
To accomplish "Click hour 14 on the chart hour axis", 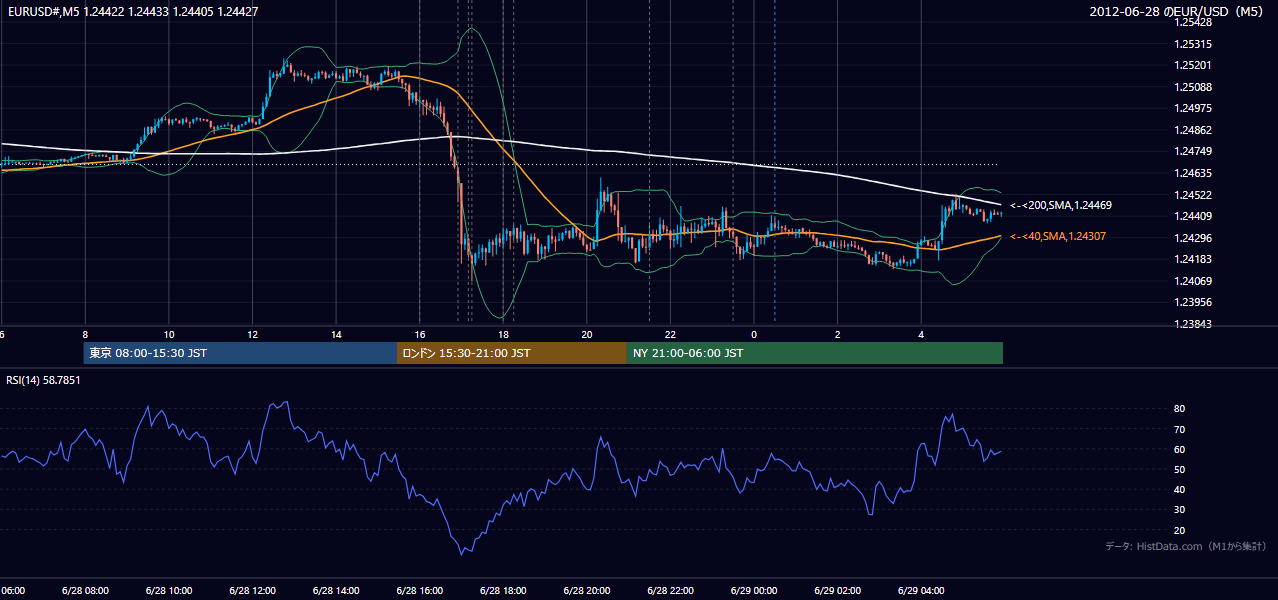I will (336, 334).
